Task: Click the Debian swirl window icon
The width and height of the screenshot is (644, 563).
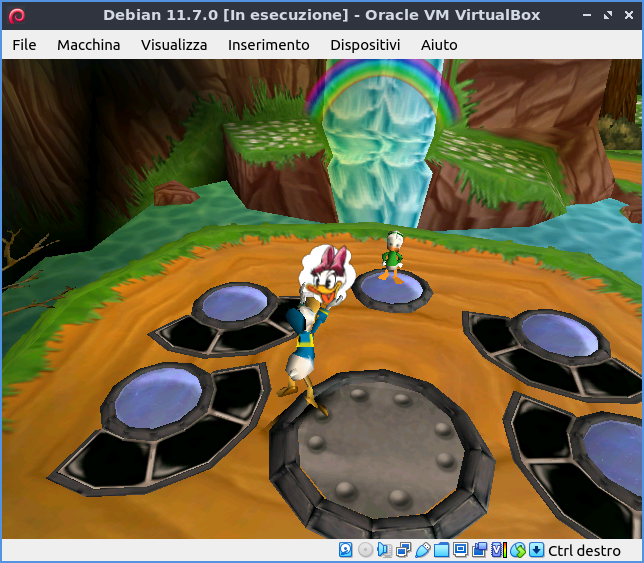Action: tap(17, 16)
